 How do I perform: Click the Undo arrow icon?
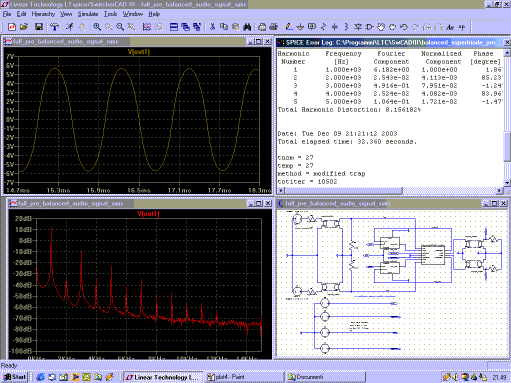coord(404,27)
